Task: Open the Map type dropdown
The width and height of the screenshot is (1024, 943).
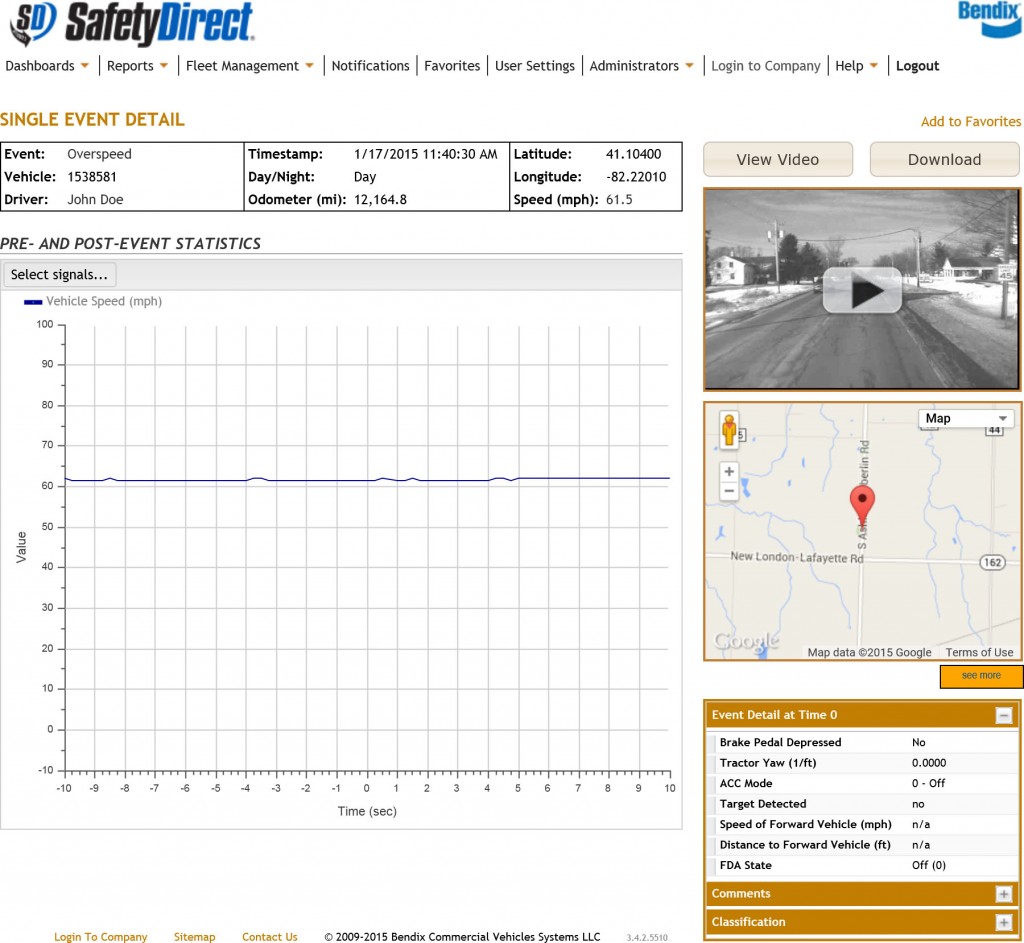Action: (965, 418)
